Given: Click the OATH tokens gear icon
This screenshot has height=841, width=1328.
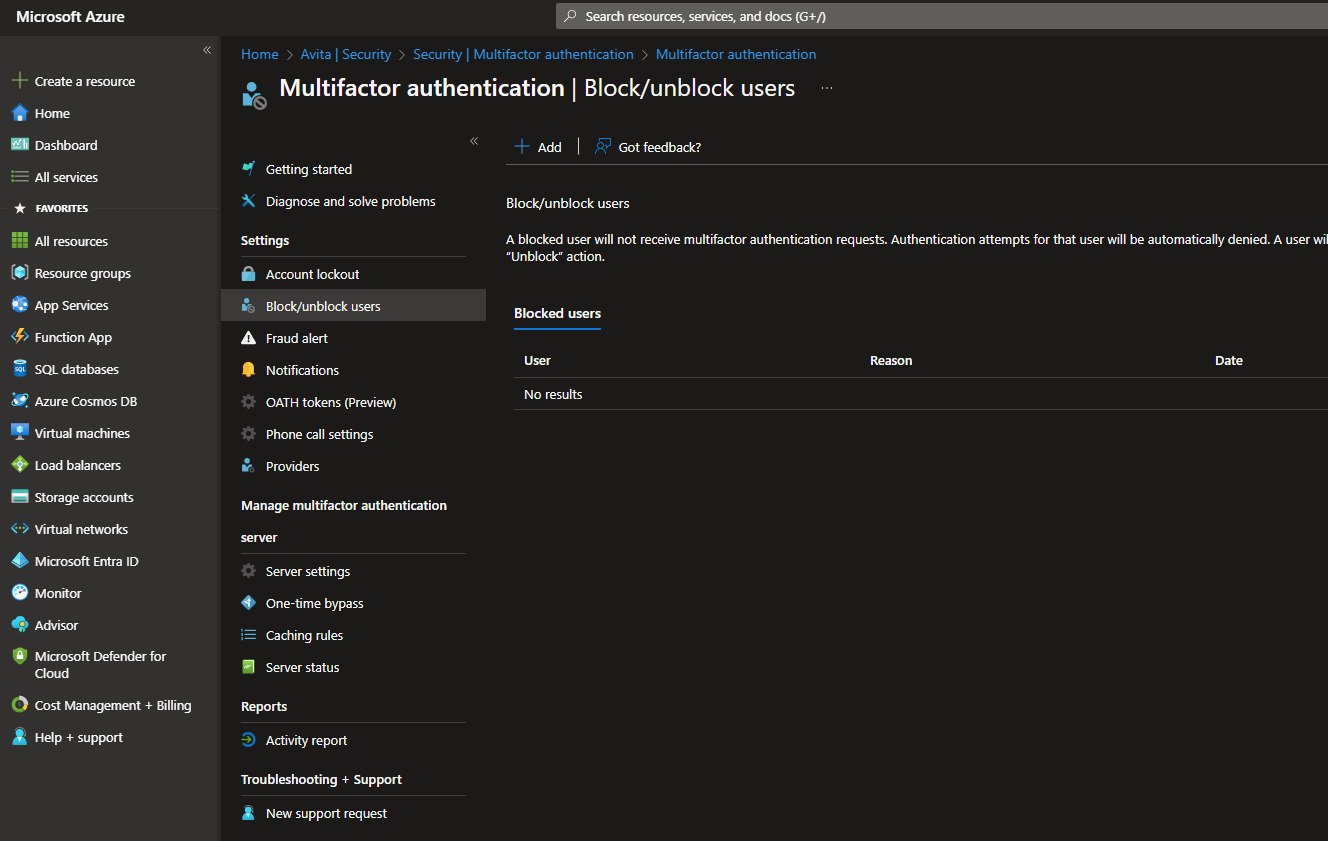Looking at the screenshot, I should click(249, 402).
